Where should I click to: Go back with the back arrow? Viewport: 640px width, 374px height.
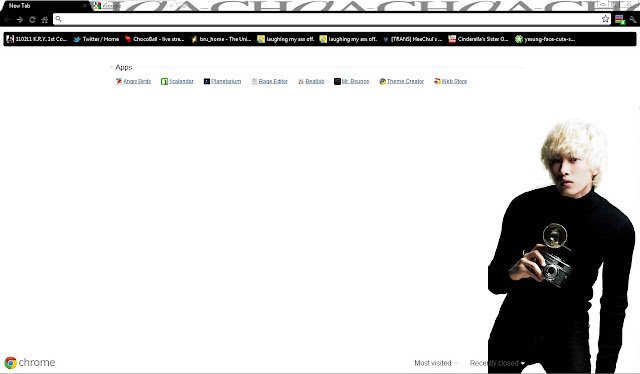[x=7, y=19]
